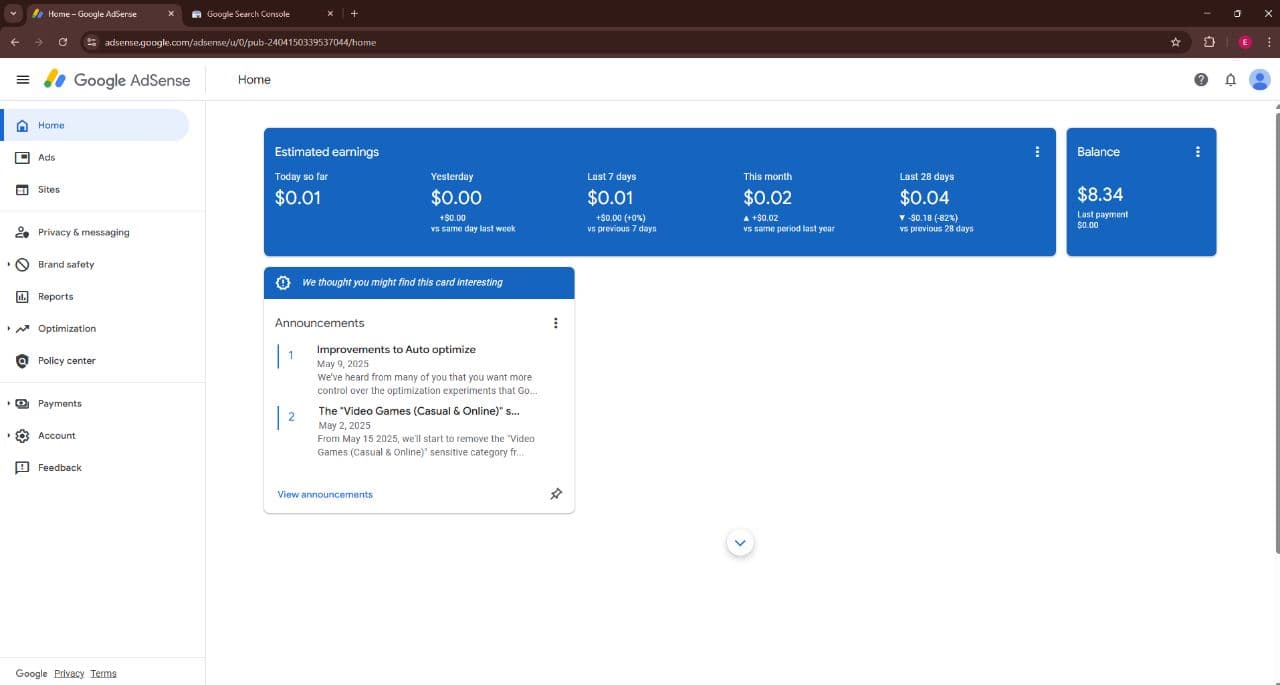Image resolution: width=1280 pixels, height=685 pixels.
Task: Expand the Payments submenu arrow
Action: click(x=8, y=403)
